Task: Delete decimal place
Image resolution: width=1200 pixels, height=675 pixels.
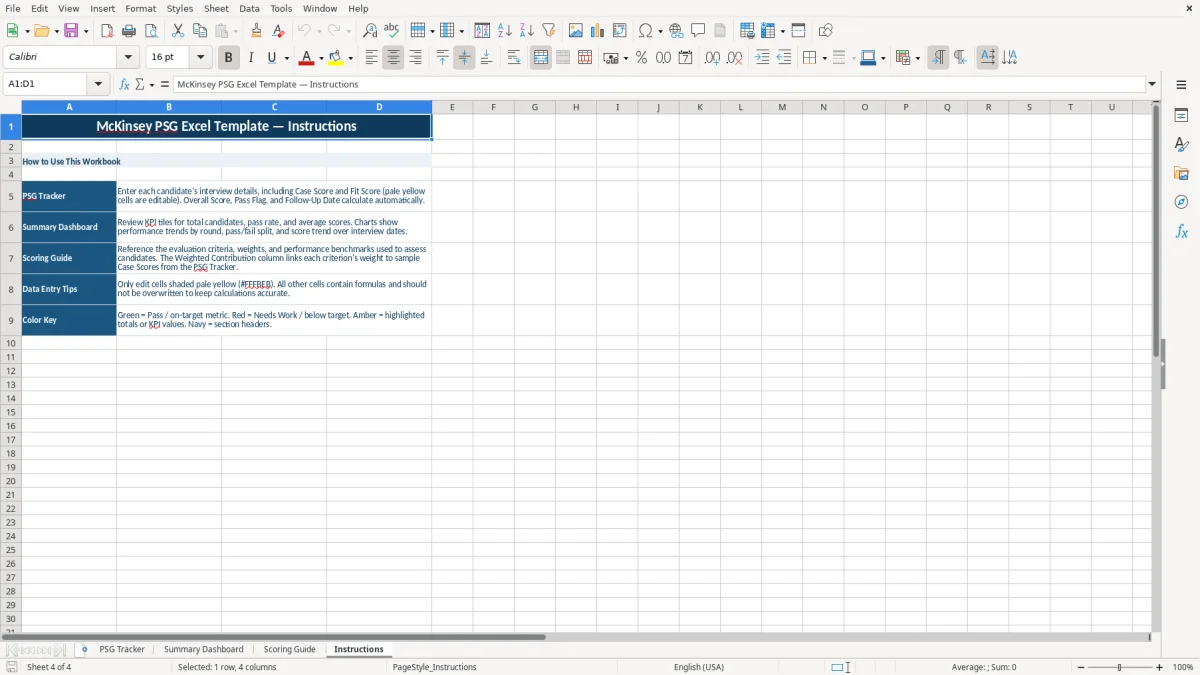Action: [734, 58]
